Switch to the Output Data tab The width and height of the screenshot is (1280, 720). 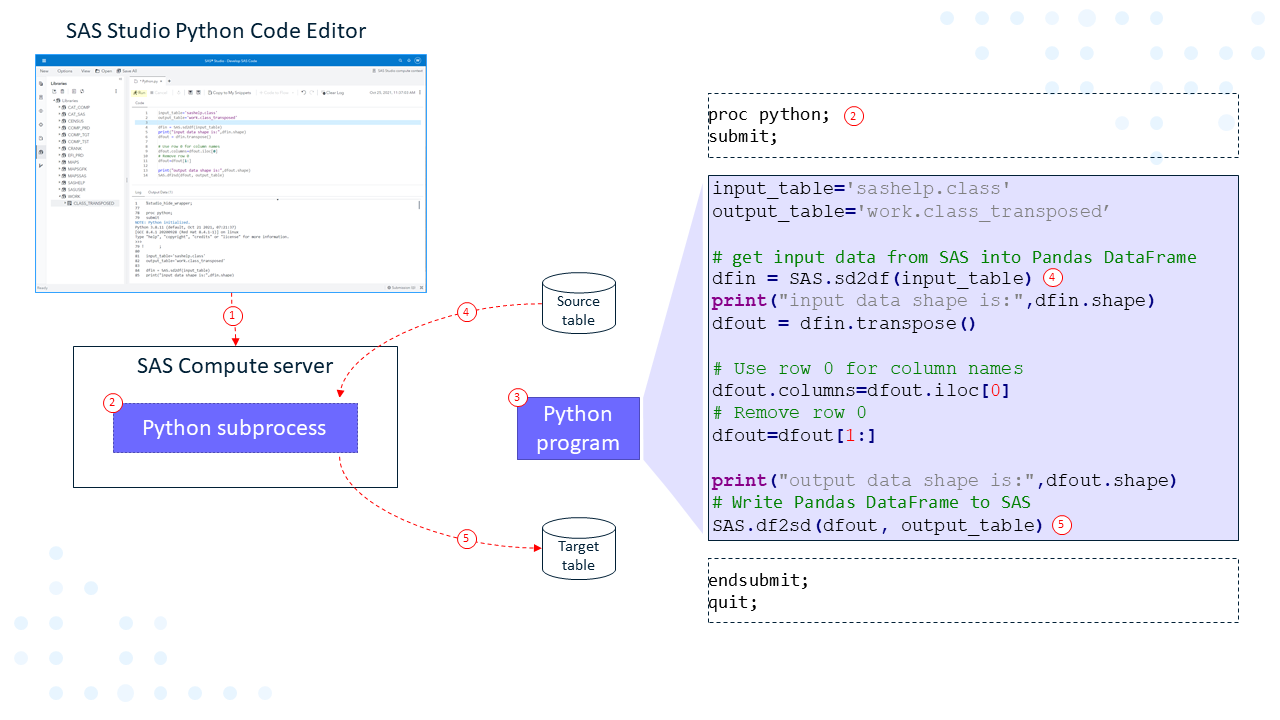[x=160, y=191]
